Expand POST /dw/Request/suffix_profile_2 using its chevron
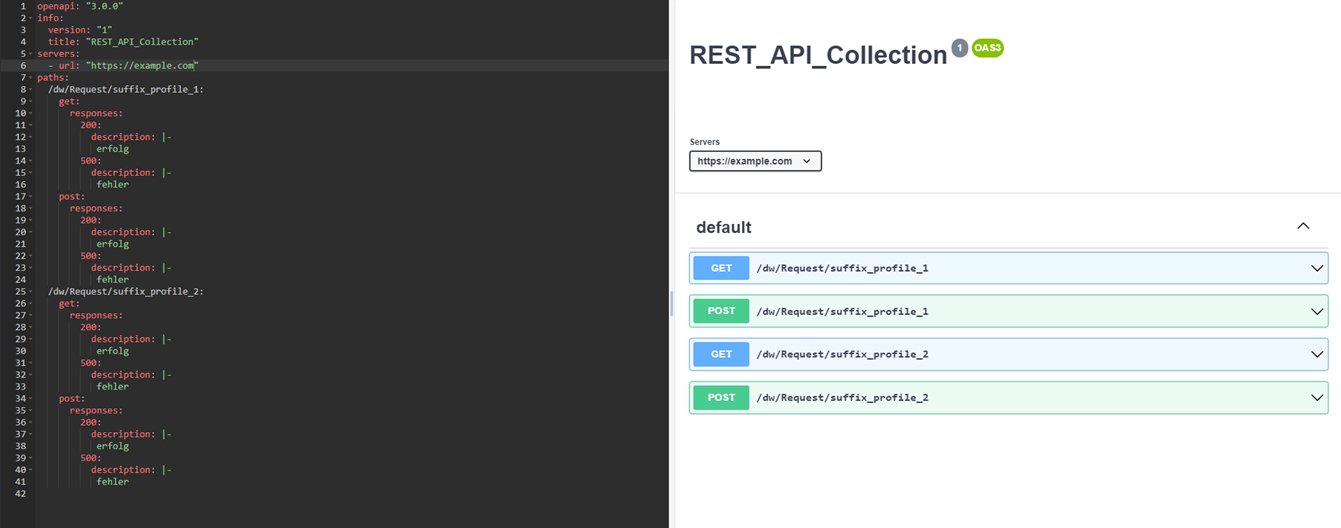1341x528 pixels. pyautogui.click(x=1317, y=397)
